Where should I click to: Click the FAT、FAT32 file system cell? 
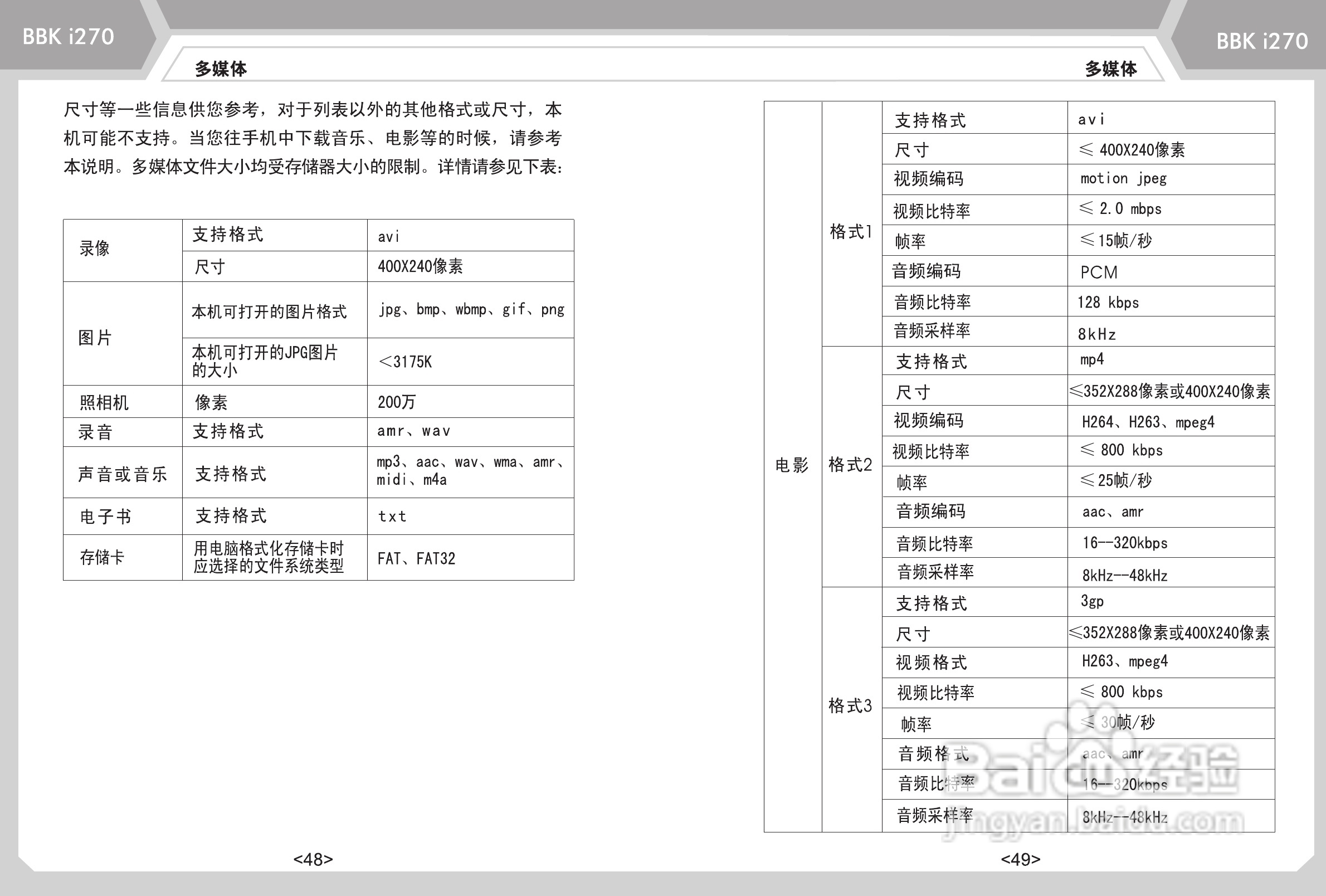417,558
